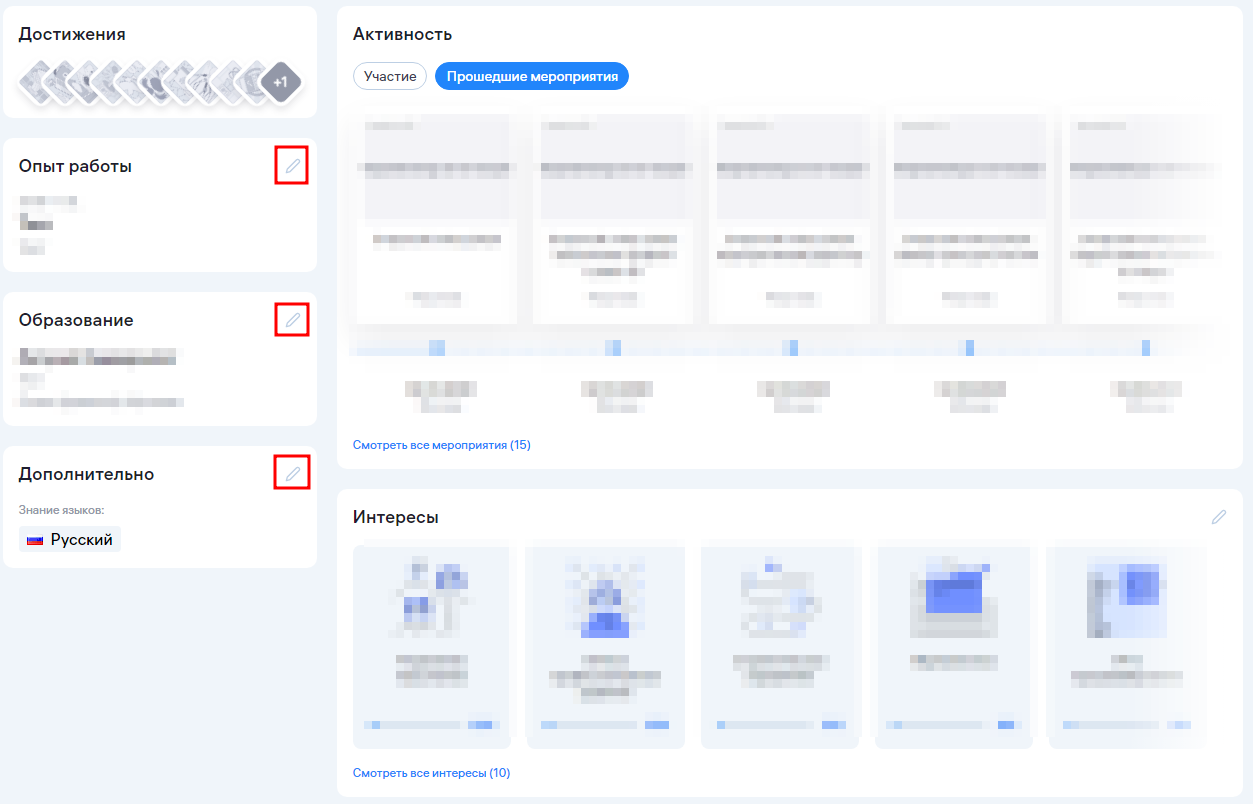The image size is (1253, 804).
Task: Open editing for the Дополнительно section
Action: 292,474
